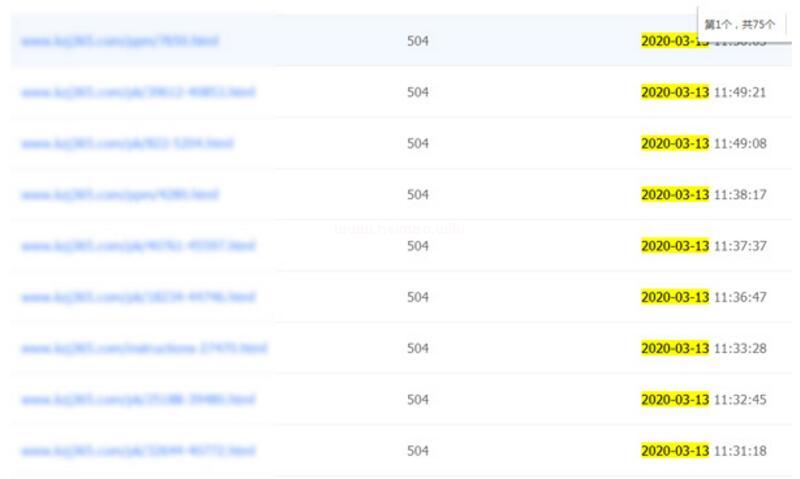800x479 pixels.
Task: Open the URL link in the 11:36:47 row
Action: point(137,297)
